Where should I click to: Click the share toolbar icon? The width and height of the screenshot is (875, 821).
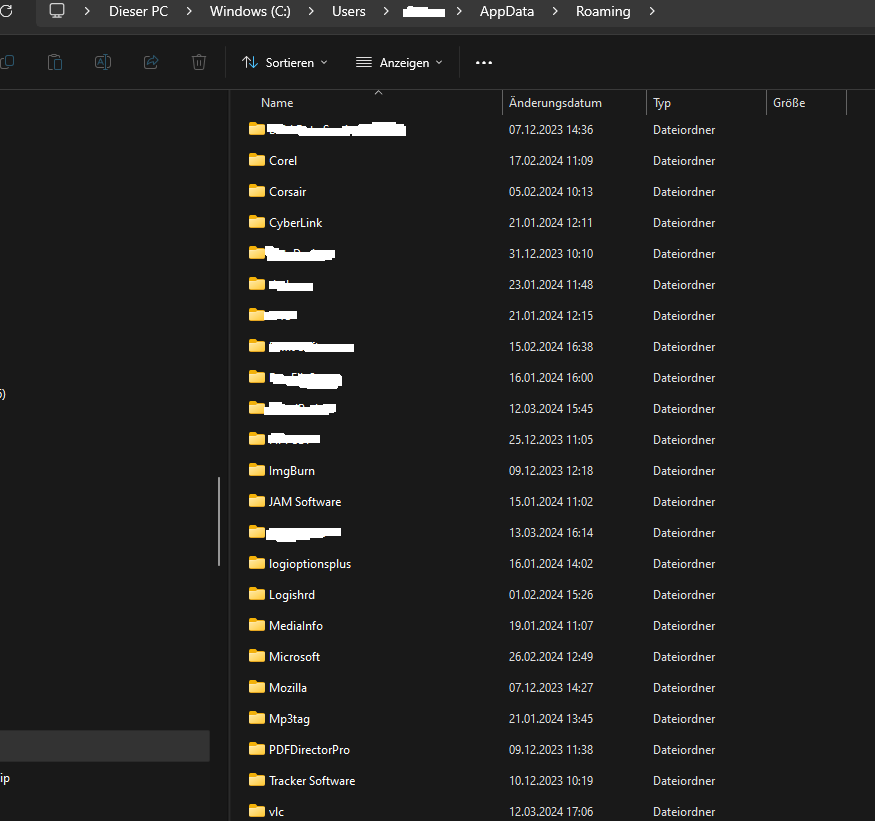(151, 62)
